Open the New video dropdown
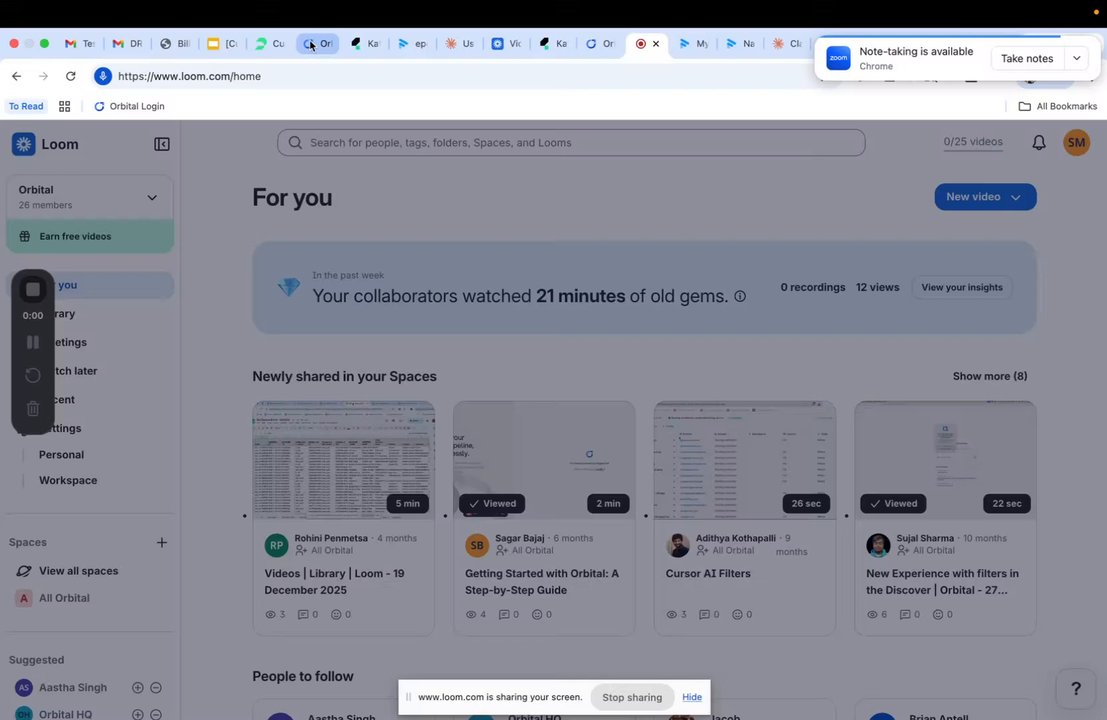The height and width of the screenshot is (720, 1107). [x=985, y=197]
